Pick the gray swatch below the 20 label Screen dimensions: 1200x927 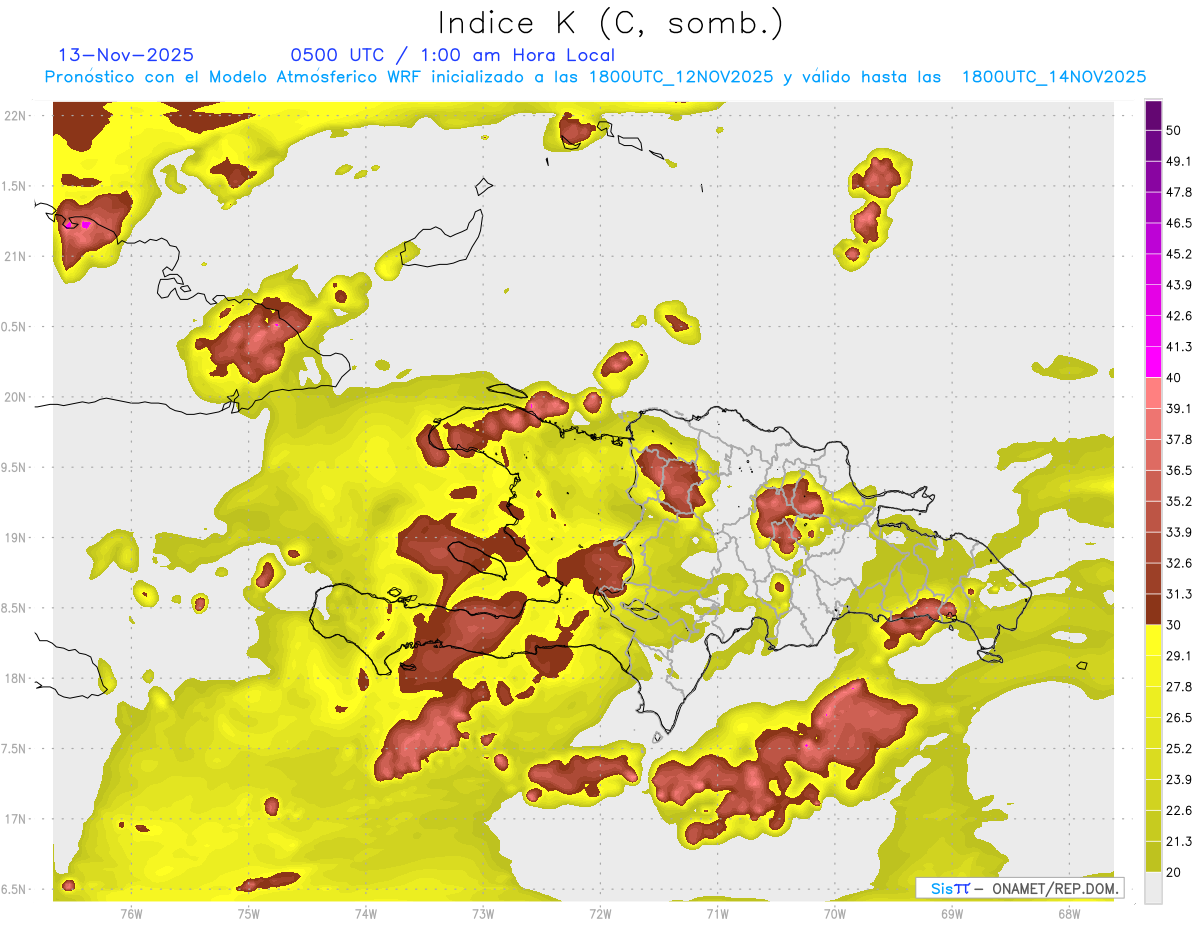1153,888
